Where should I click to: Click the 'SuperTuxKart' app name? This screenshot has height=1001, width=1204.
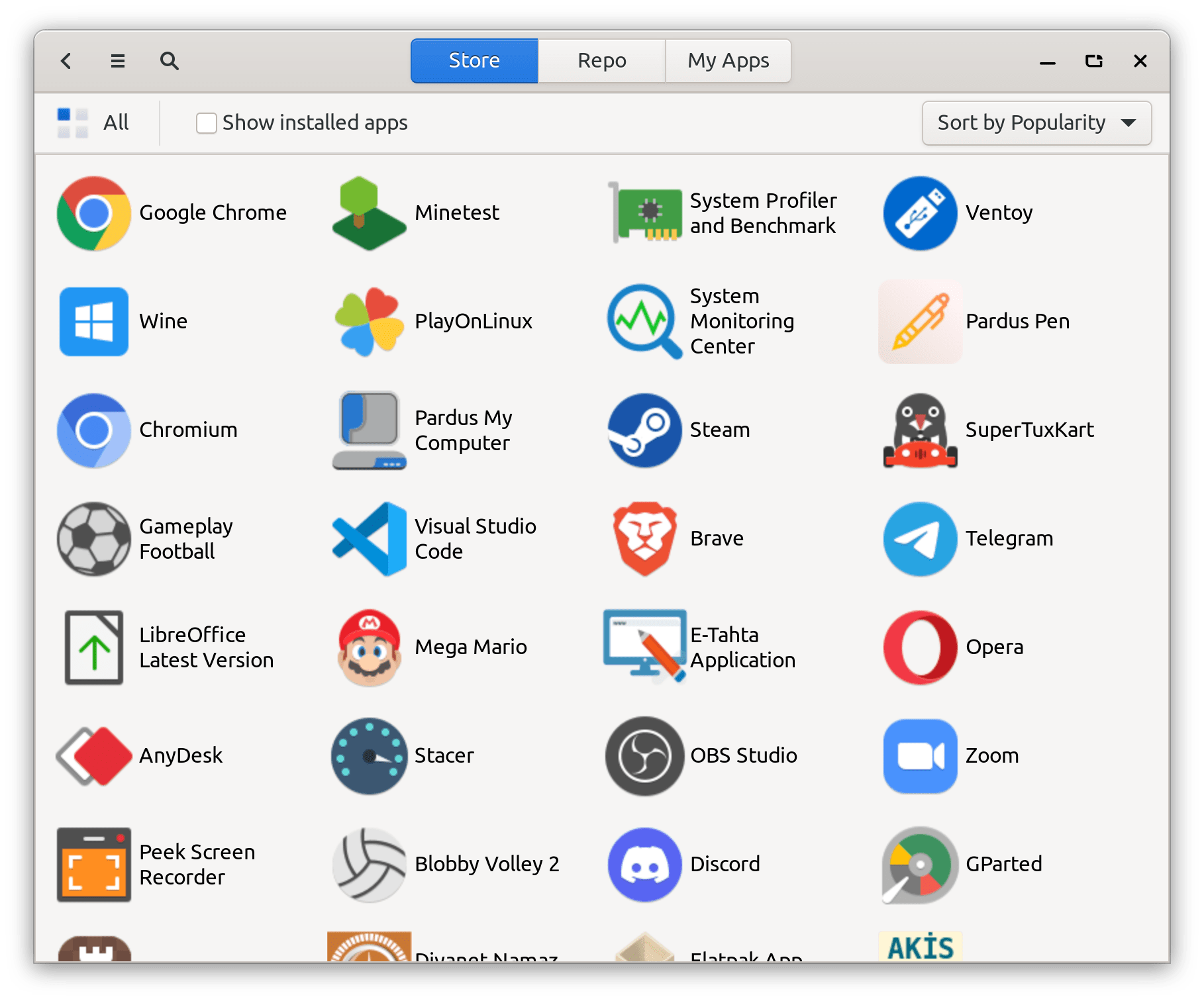pos(1029,430)
